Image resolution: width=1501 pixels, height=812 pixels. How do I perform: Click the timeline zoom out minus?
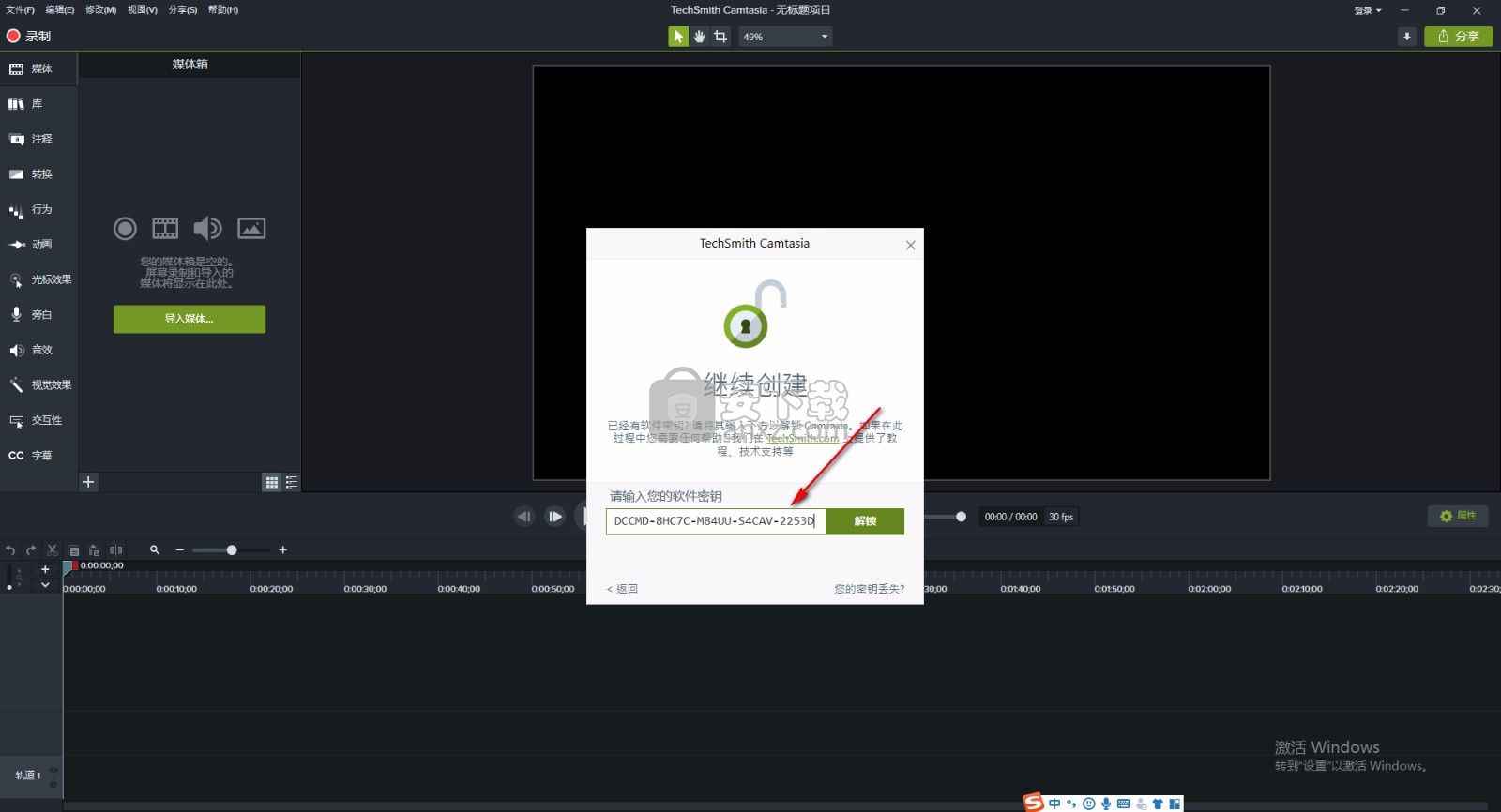point(180,550)
